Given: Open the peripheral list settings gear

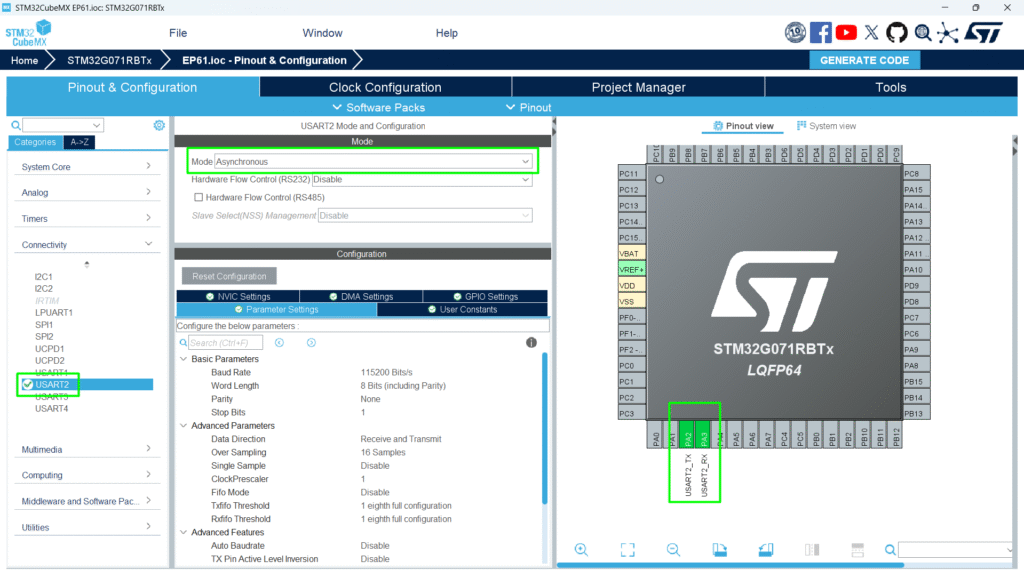Looking at the screenshot, I should 159,125.
